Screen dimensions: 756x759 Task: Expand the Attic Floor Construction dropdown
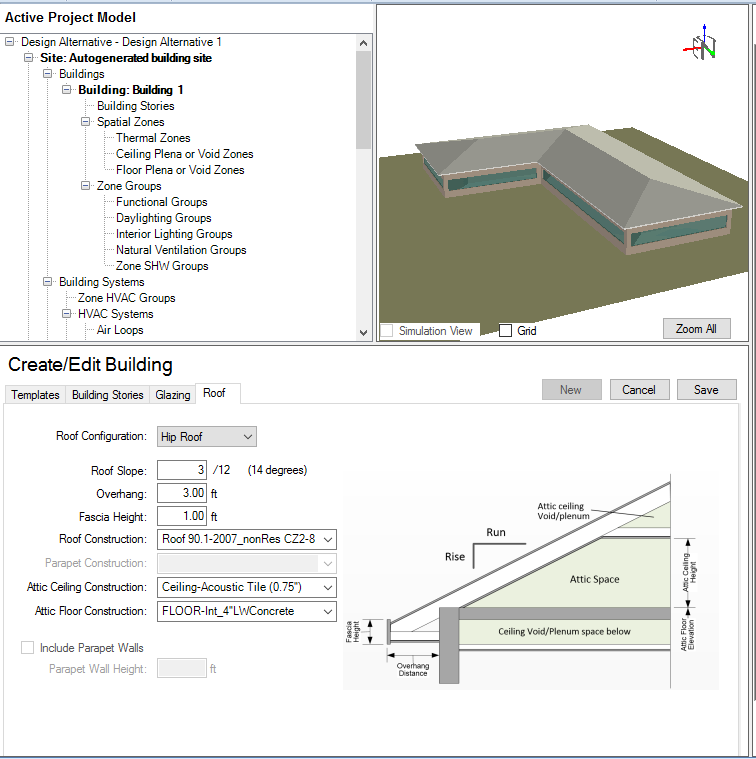point(246,611)
